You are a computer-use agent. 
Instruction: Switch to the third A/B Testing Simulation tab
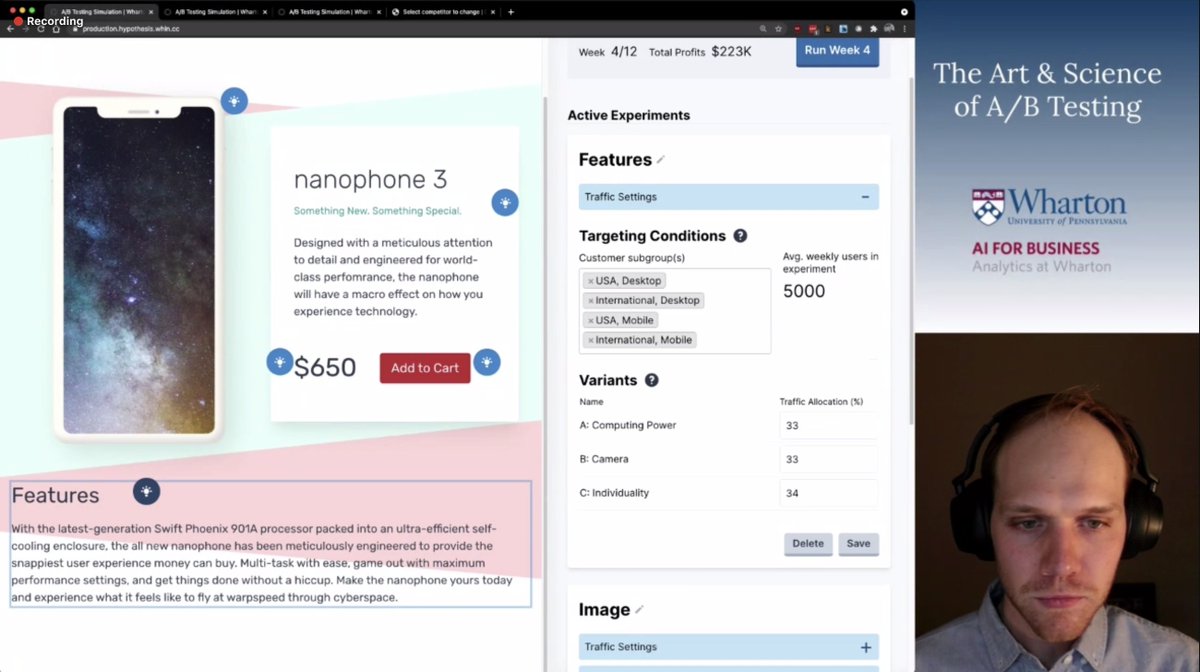[330, 12]
